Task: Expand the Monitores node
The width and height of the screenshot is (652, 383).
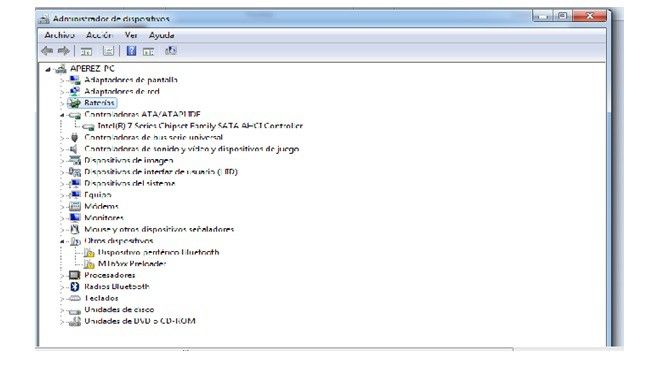Action: tap(62, 218)
